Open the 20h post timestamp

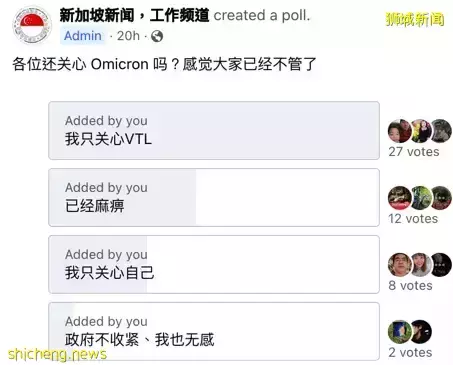[128, 36]
